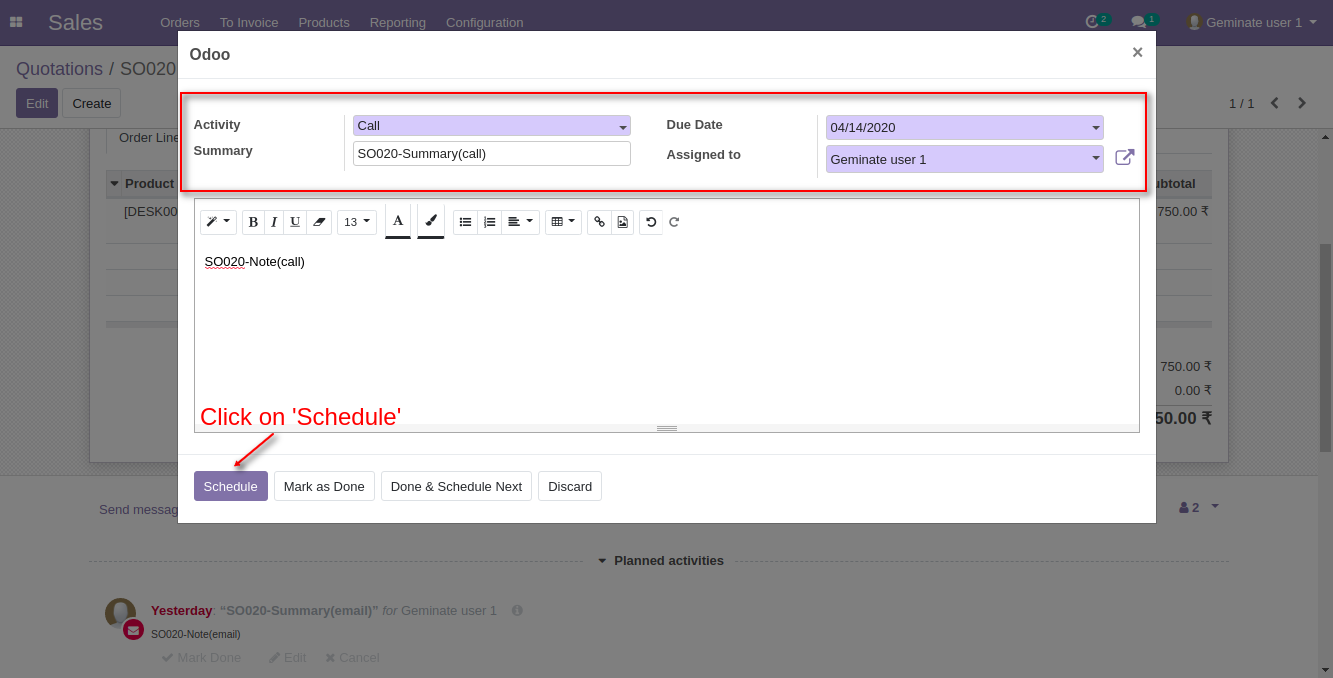The width and height of the screenshot is (1333, 678).
Task: Open the font size dropdown
Action: click(356, 222)
